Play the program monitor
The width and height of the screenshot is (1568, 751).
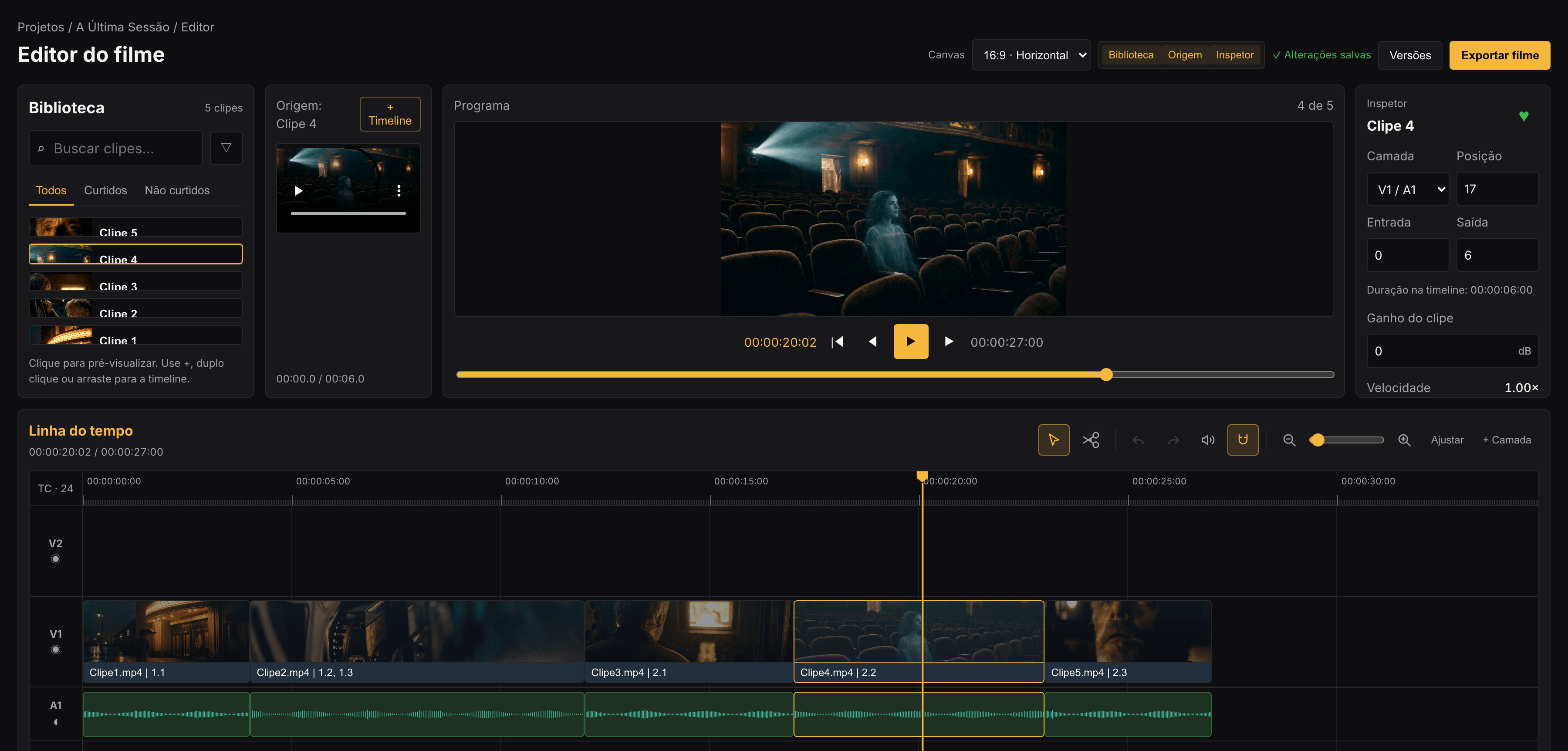911,342
